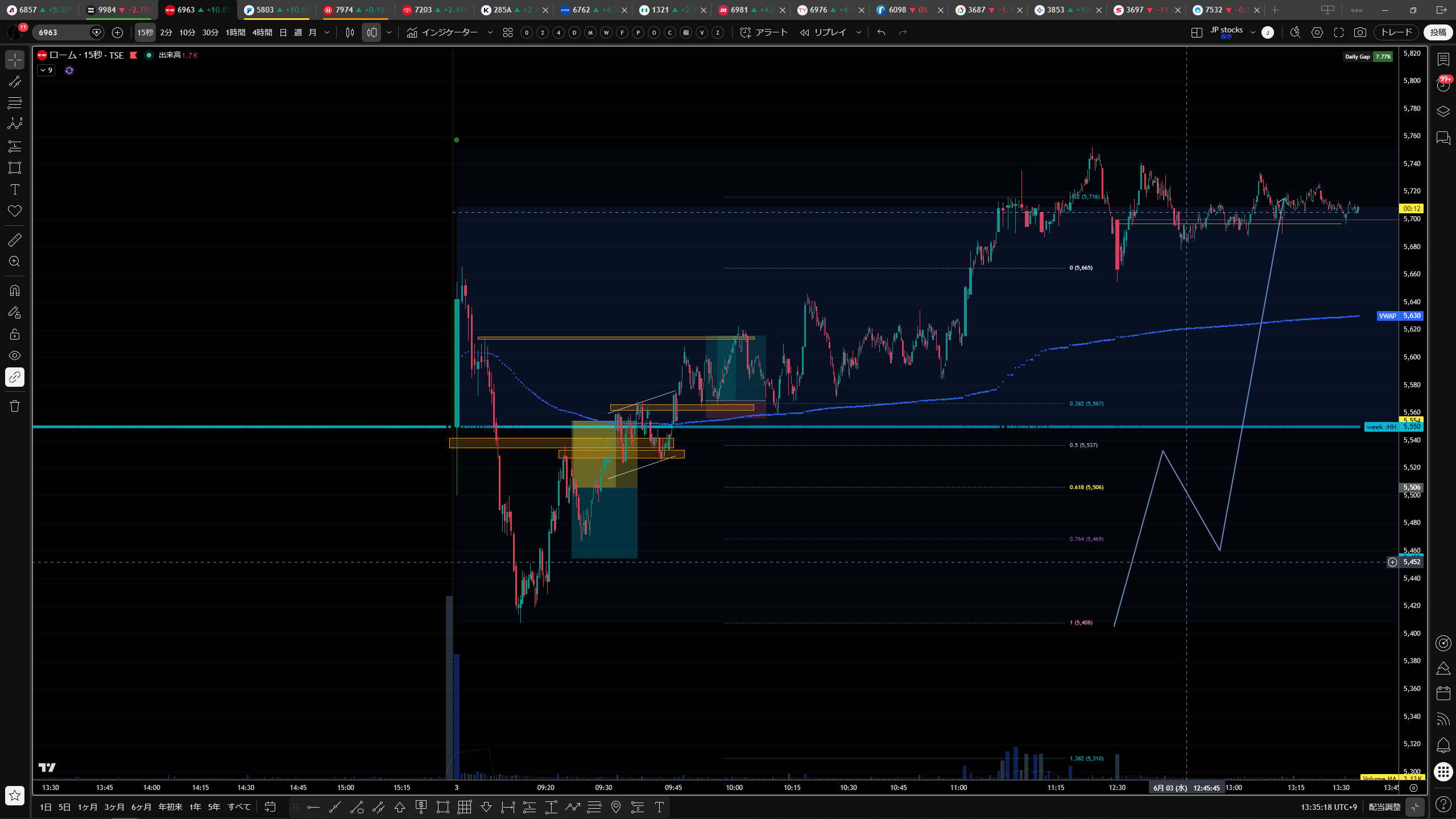Toggle fullscreen mode icon
Image resolution: width=1456 pixels, height=819 pixels.
1339,32
